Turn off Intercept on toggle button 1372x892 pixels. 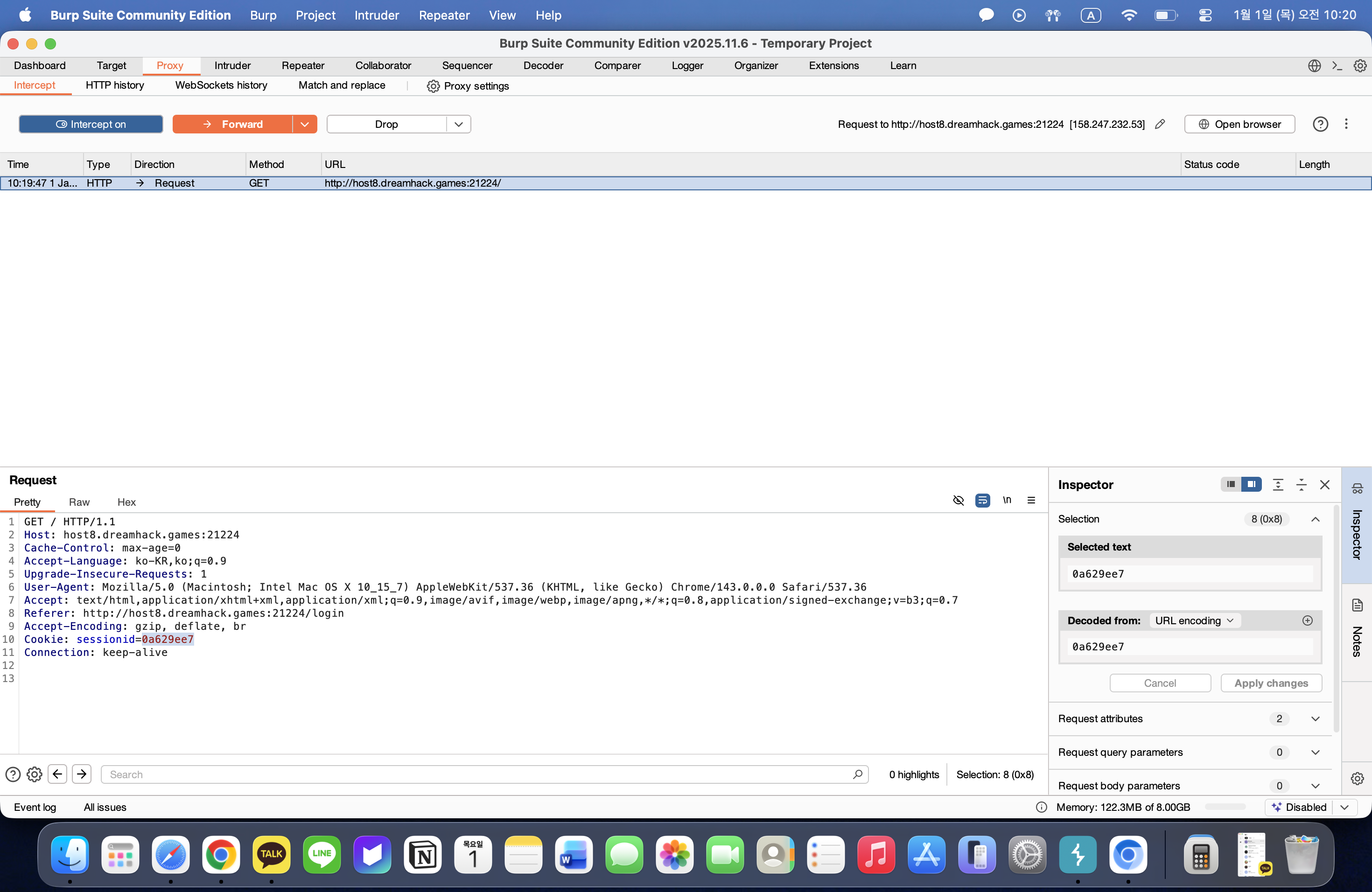91,124
